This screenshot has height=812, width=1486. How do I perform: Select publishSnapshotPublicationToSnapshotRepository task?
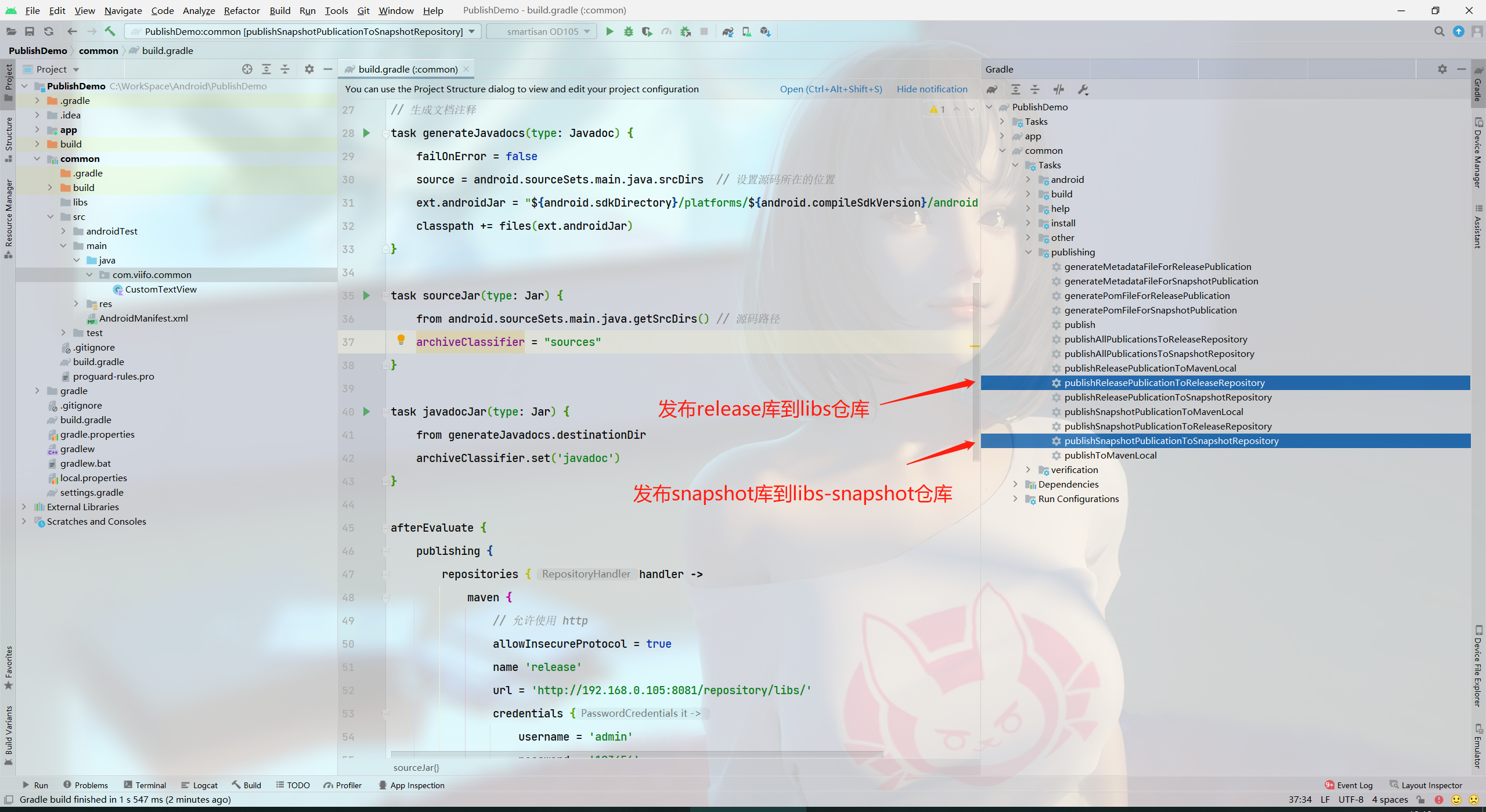click(x=1170, y=440)
